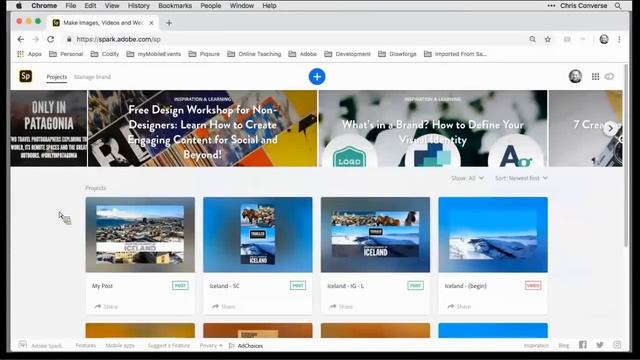Open the Spark user profile avatar
640x360 pixels.
click(x=575, y=76)
